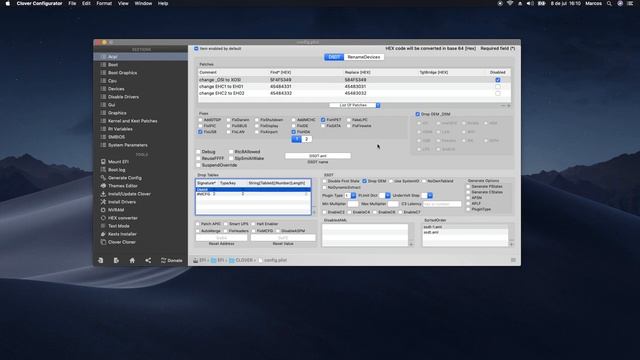
Task: Open the Window menu
Action: [x=143, y=3]
